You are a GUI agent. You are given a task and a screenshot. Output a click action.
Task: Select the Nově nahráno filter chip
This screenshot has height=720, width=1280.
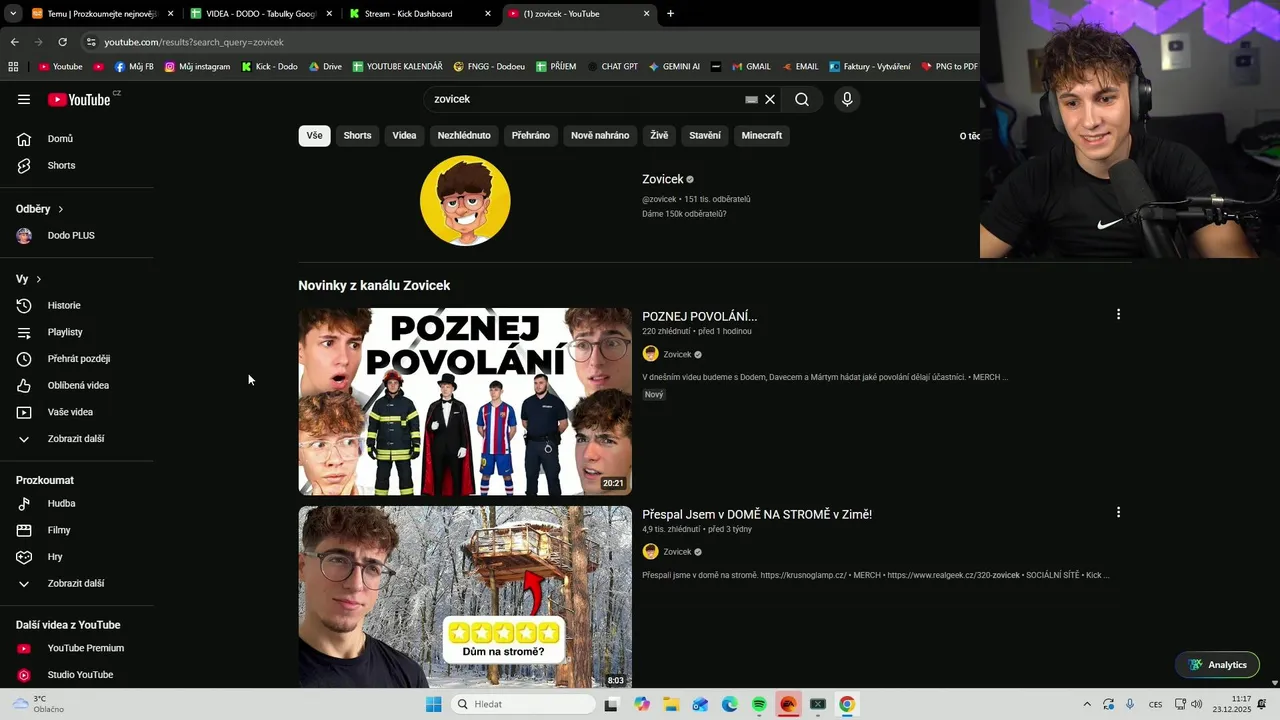(x=600, y=135)
